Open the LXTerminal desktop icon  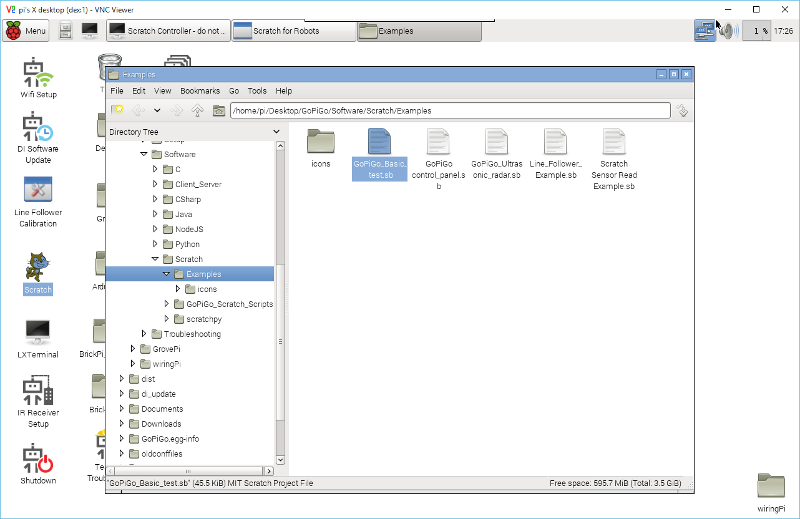coord(38,339)
